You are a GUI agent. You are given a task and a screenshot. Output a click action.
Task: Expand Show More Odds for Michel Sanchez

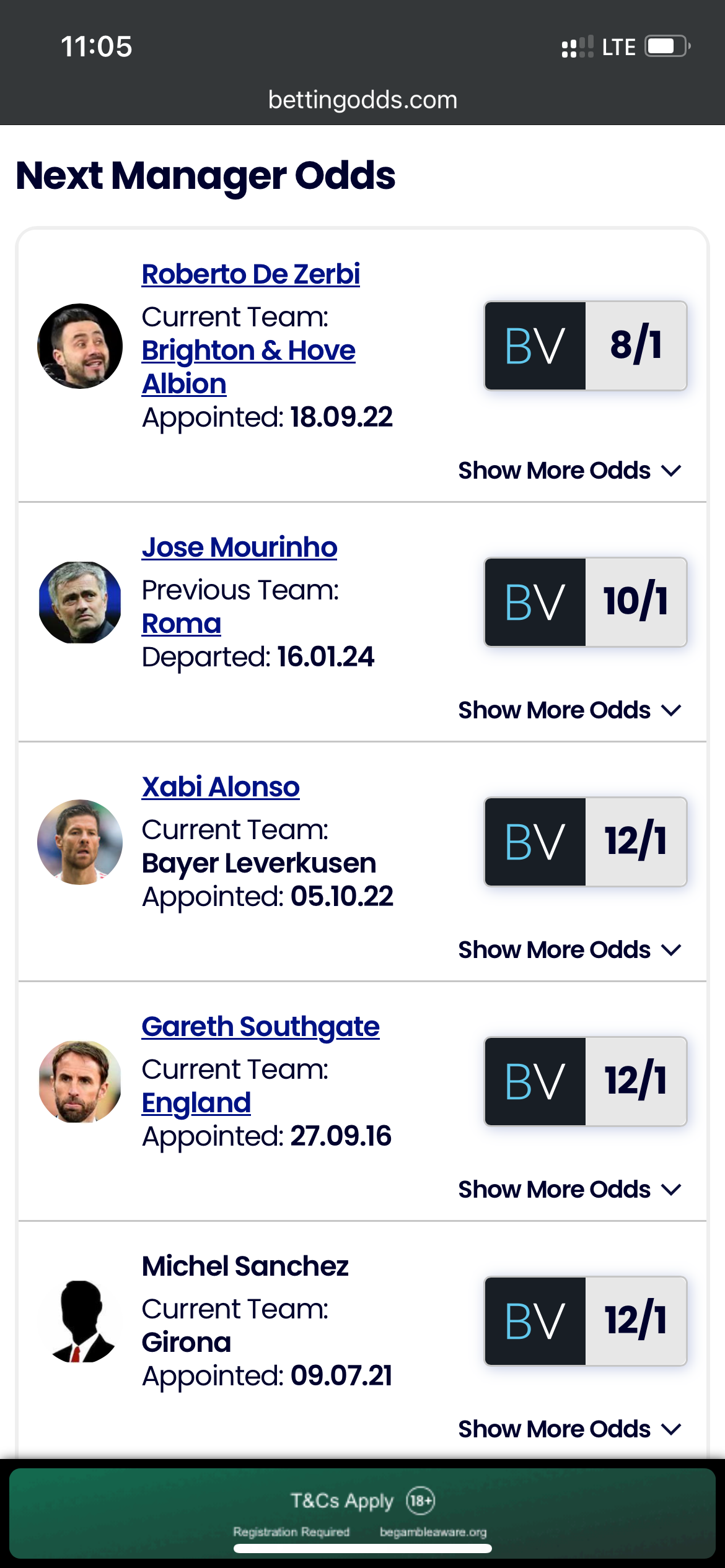pyautogui.click(x=570, y=1429)
